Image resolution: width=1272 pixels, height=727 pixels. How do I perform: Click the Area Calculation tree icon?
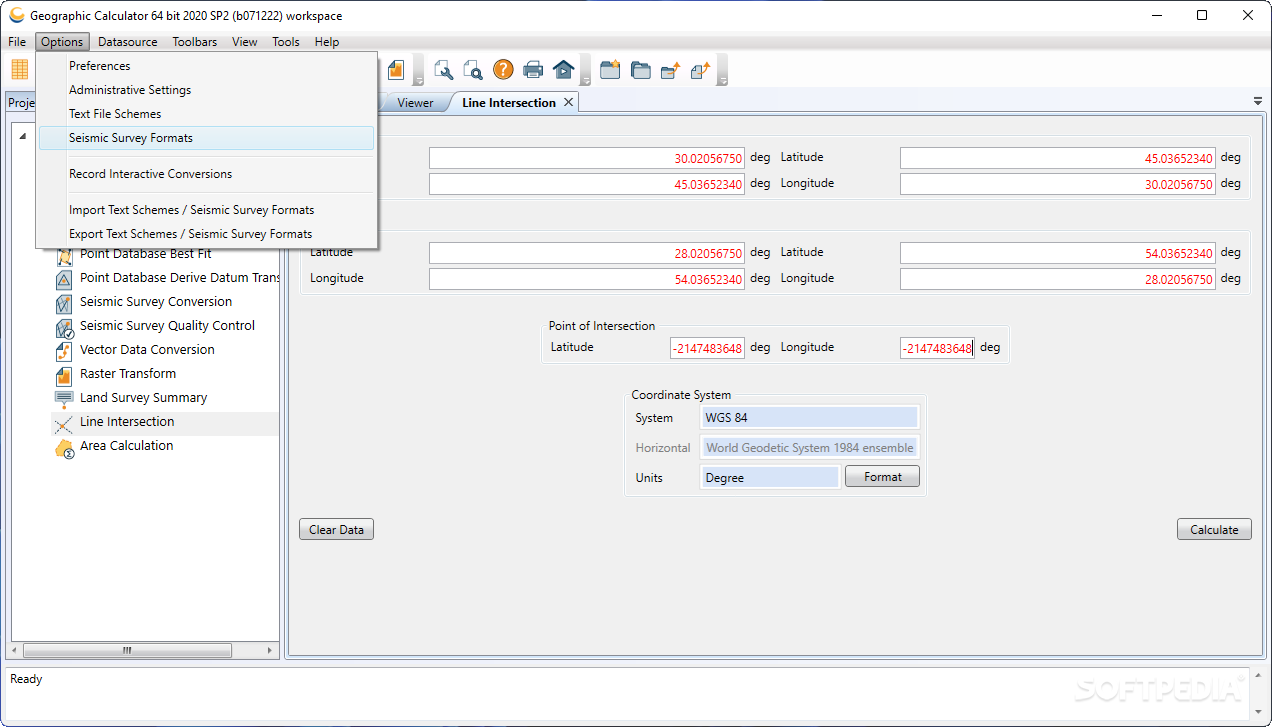click(x=64, y=447)
